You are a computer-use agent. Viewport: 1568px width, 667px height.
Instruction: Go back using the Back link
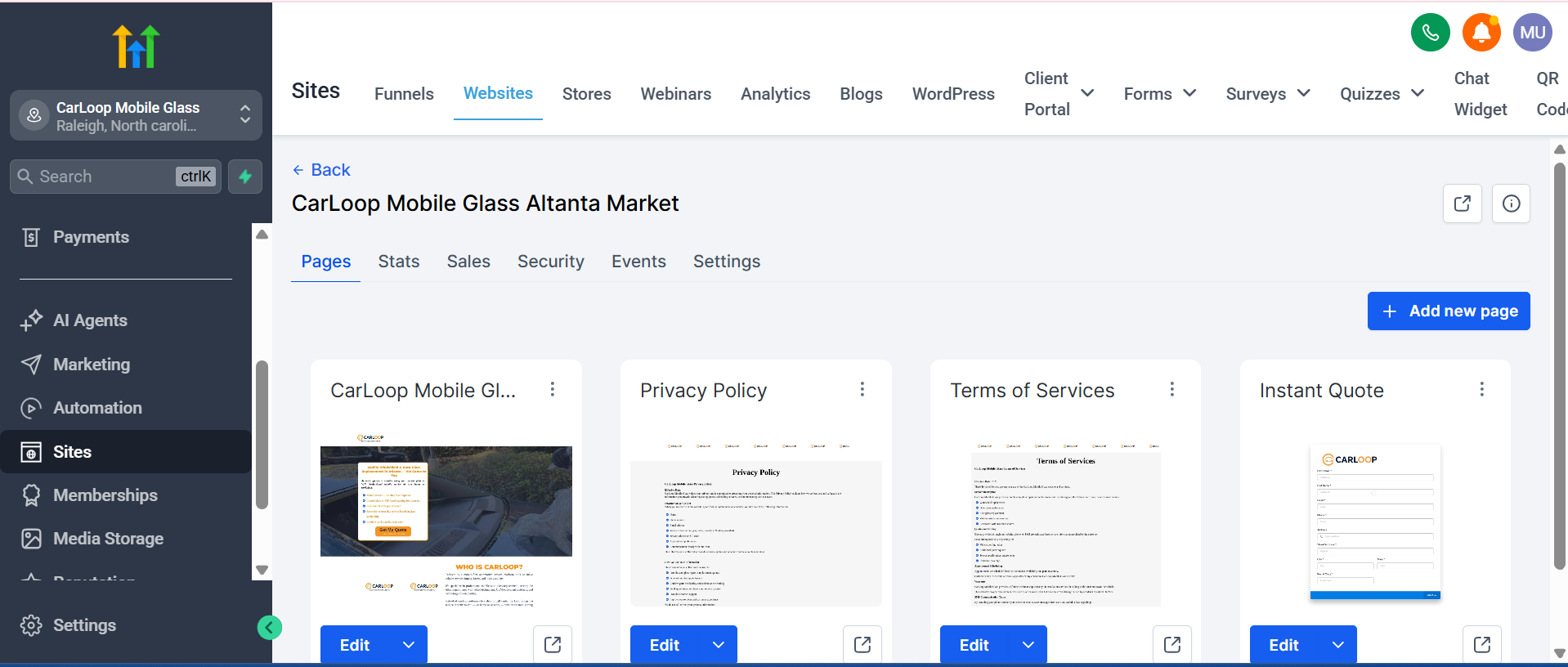(x=321, y=170)
